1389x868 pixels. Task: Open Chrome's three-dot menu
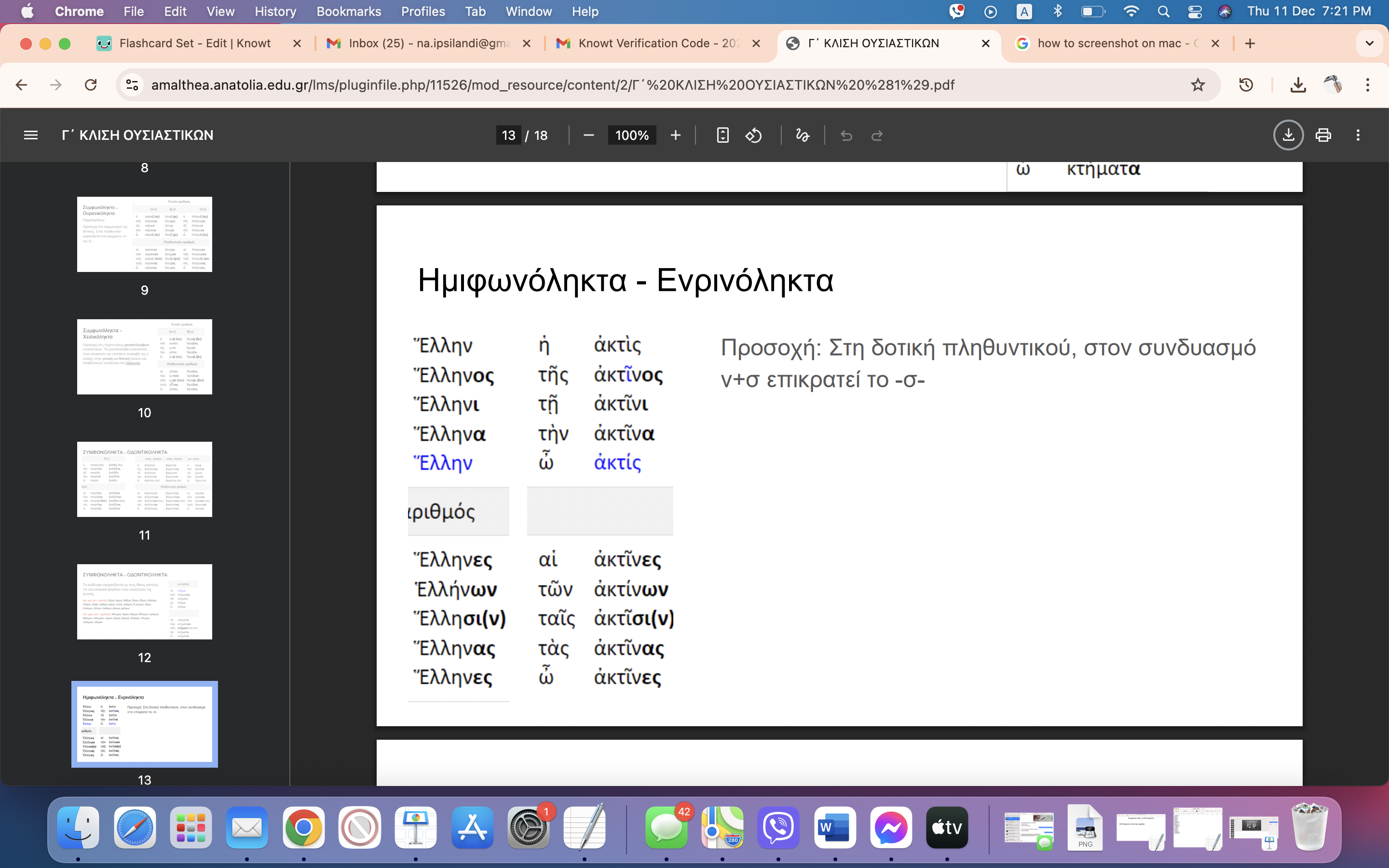coord(1368,85)
